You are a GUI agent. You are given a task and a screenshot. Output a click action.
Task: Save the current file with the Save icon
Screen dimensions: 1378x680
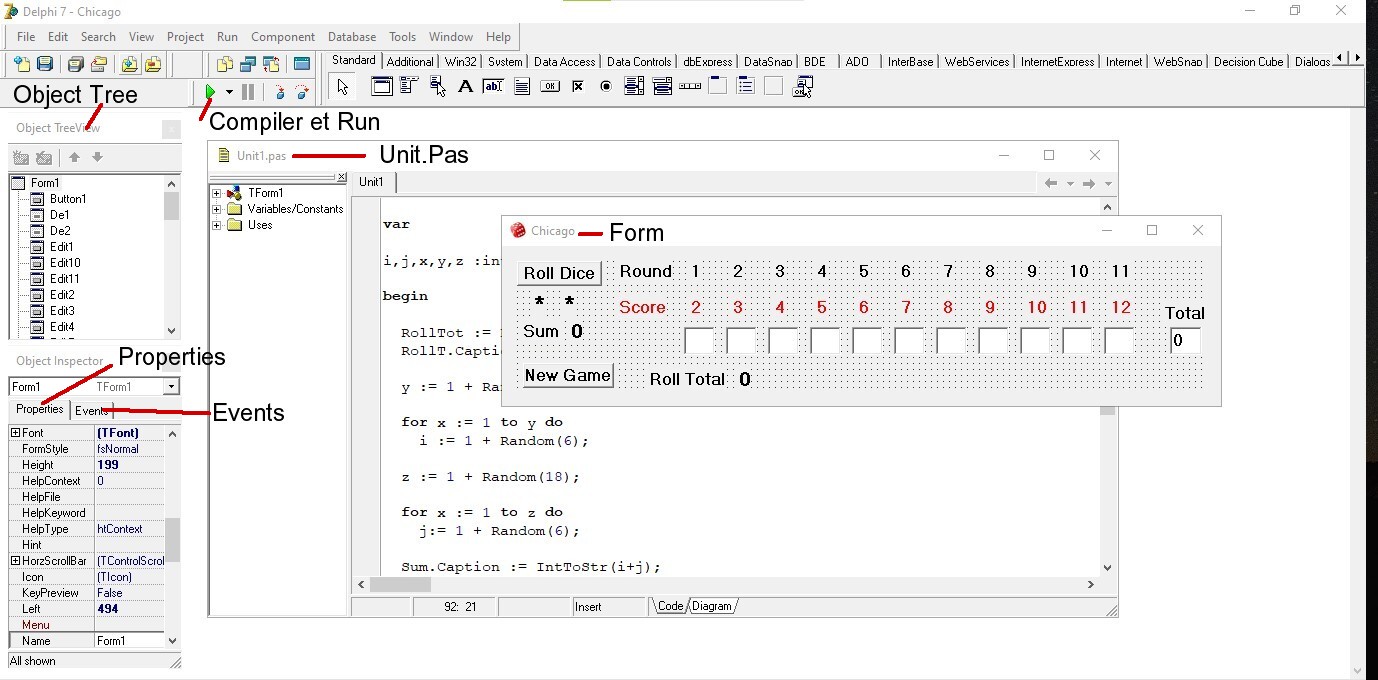(x=45, y=64)
